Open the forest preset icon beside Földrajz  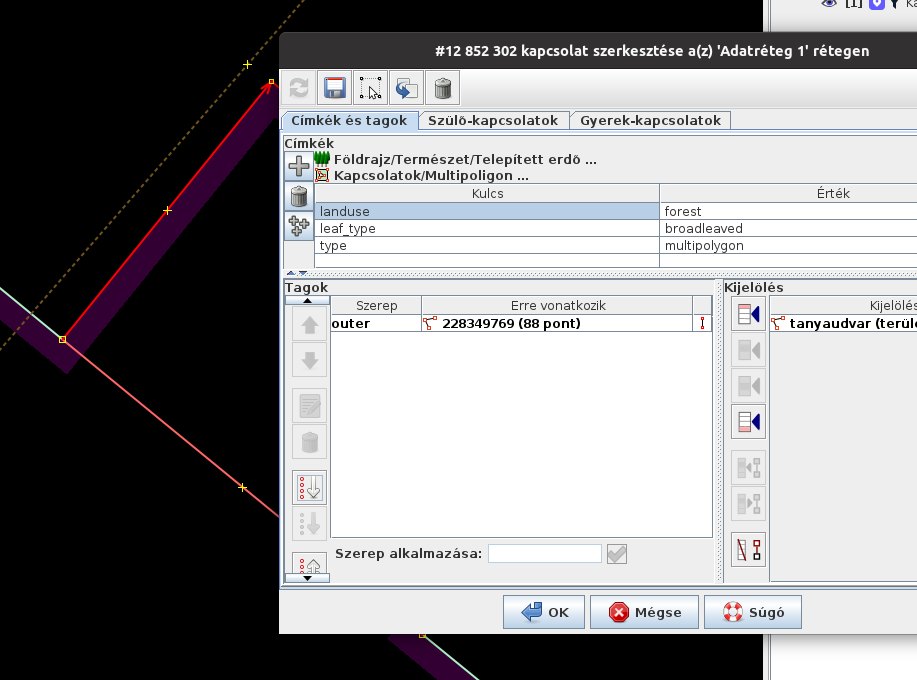click(322, 158)
